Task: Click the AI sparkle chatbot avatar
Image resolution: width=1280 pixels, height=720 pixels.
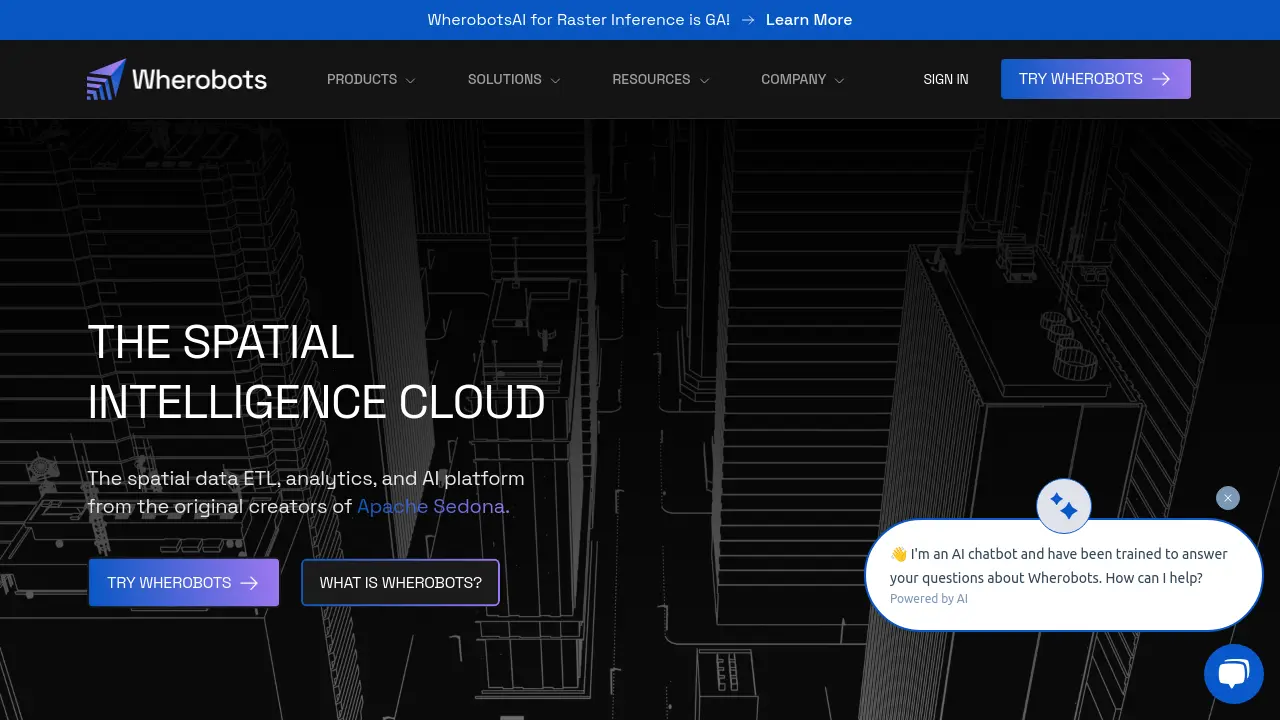Action: pos(1064,506)
